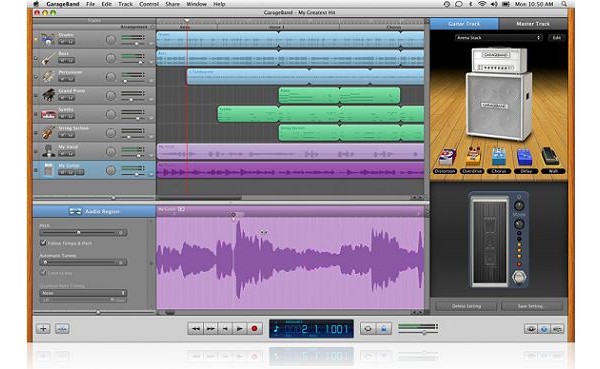This screenshot has width=600, height=369.
Task: Toggle the cycle region button
Action: pos(368,329)
